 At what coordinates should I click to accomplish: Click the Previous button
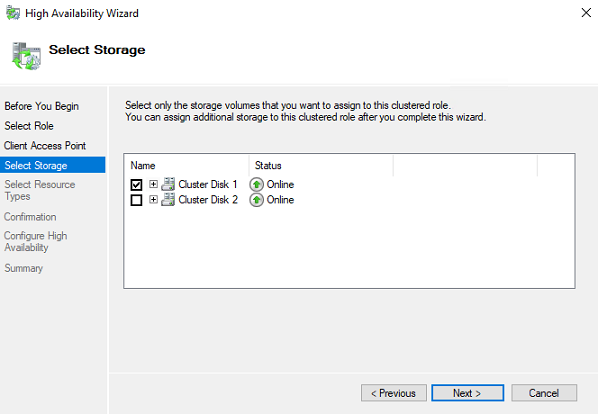pos(394,393)
